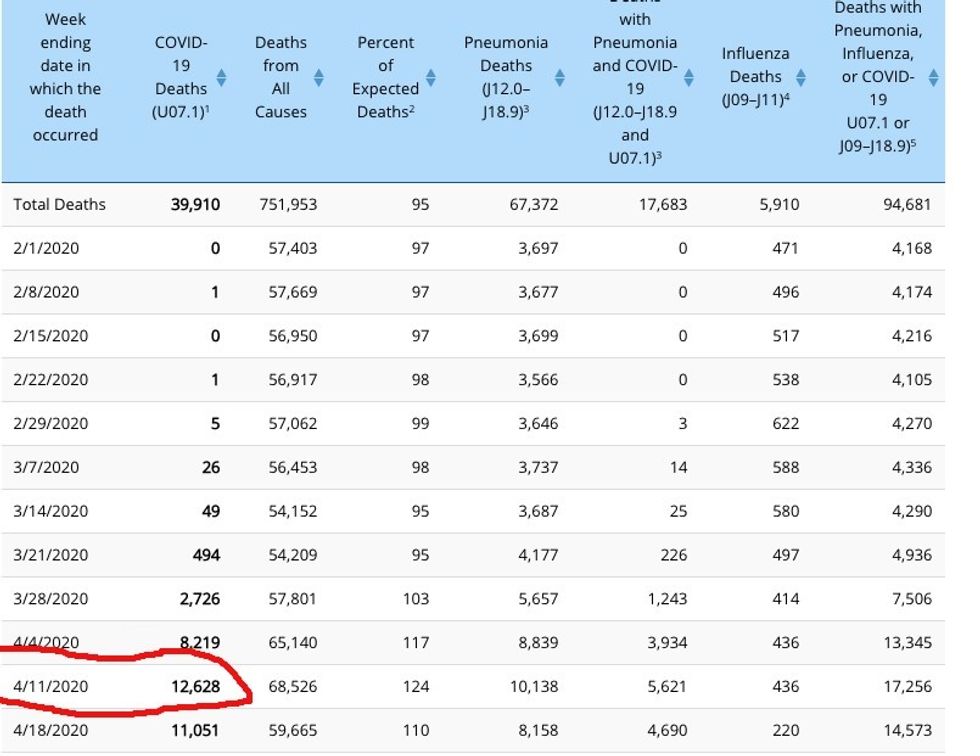Click the 4/11/2020 date cell
980x756 pixels.
51,686
